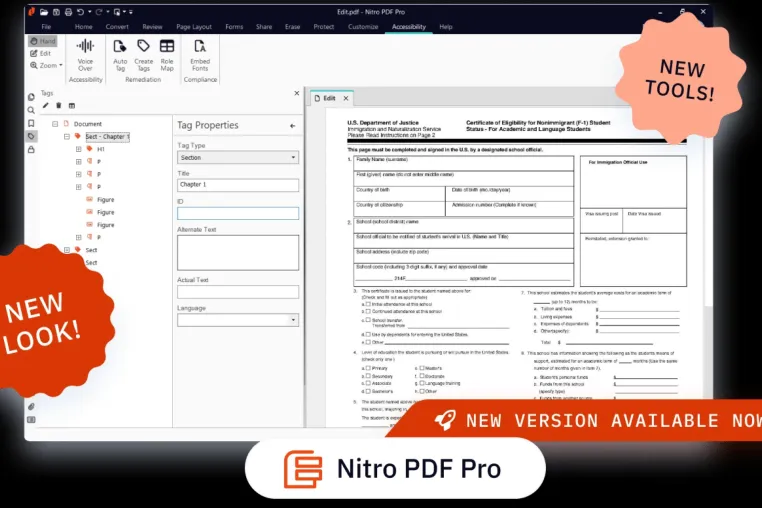Viewport: 762px width, 508px height.
Task: Open the Security lock pane in sidebar
Action: (x=31, y=150)
